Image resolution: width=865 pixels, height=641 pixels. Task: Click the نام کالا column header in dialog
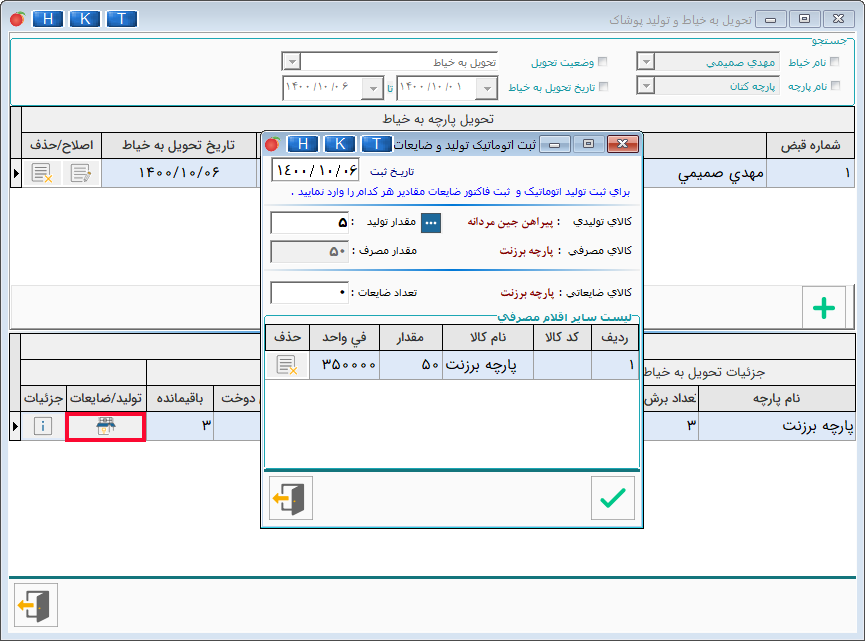(488, 338)
